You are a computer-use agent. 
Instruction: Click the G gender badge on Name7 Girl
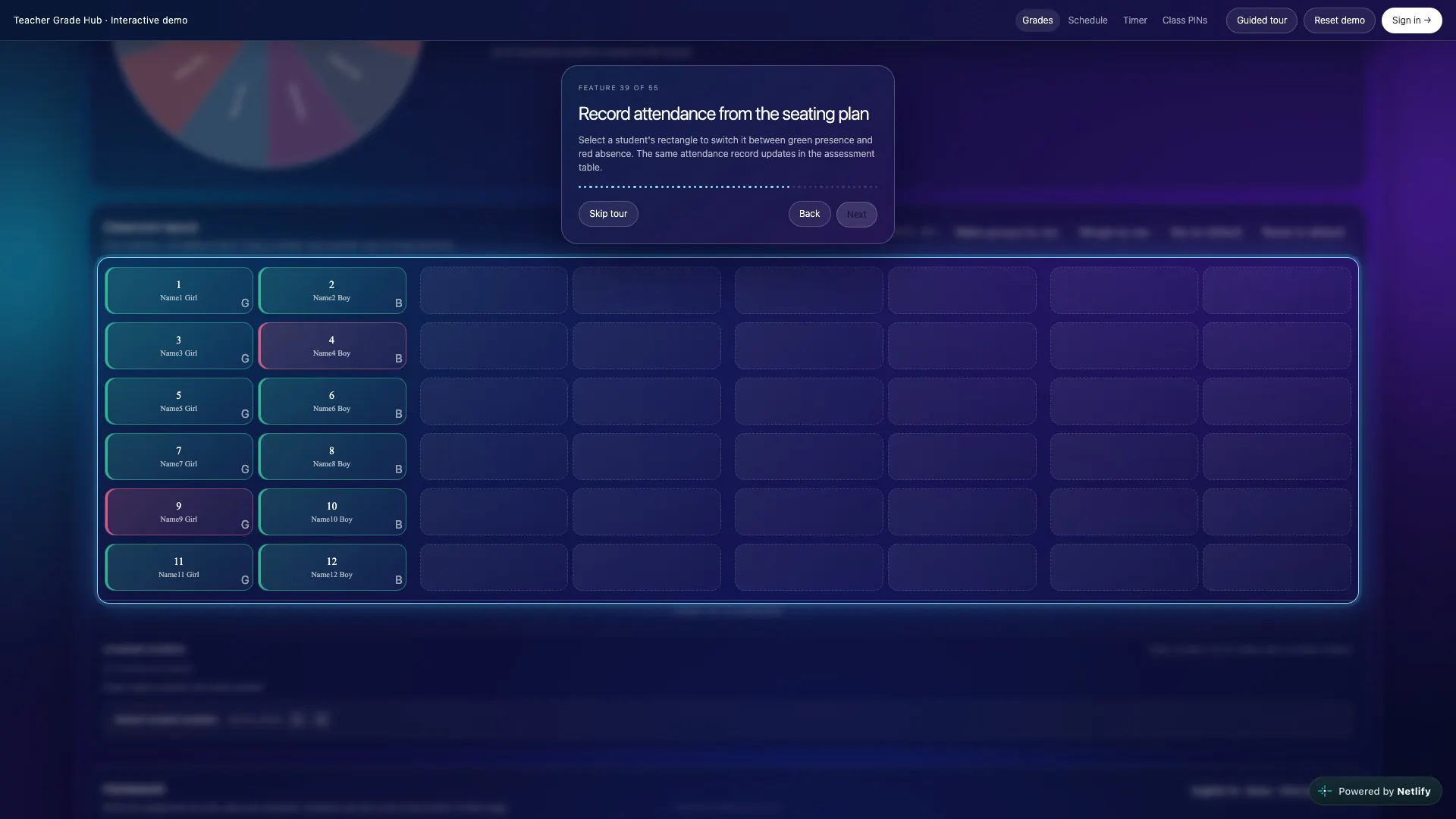[x=245, y=469]
